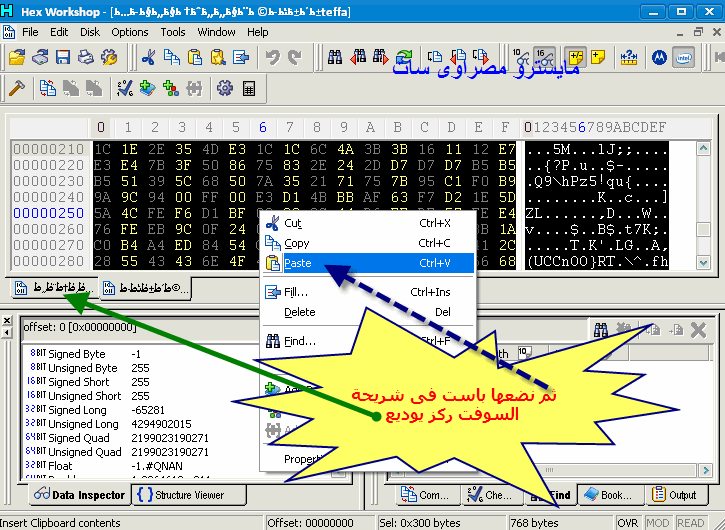
Task: Click the green Replace arrows icon
Action: pyautogui.click(x=404, y=57)
